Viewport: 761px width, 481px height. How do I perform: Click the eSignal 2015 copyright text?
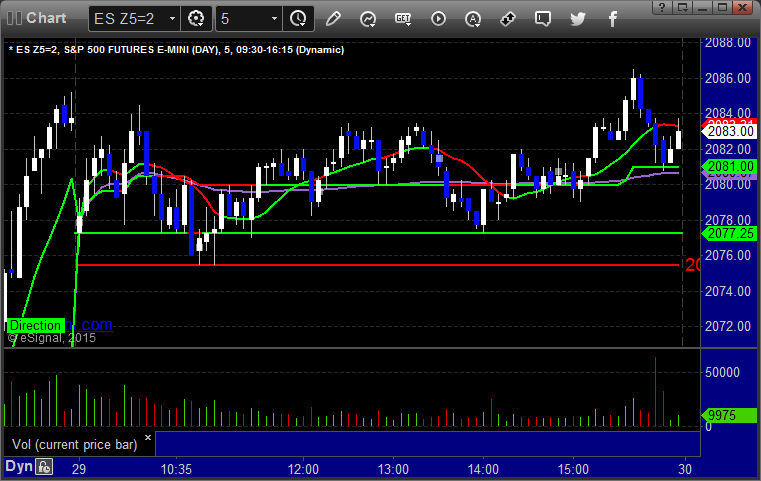click(51, 338)
